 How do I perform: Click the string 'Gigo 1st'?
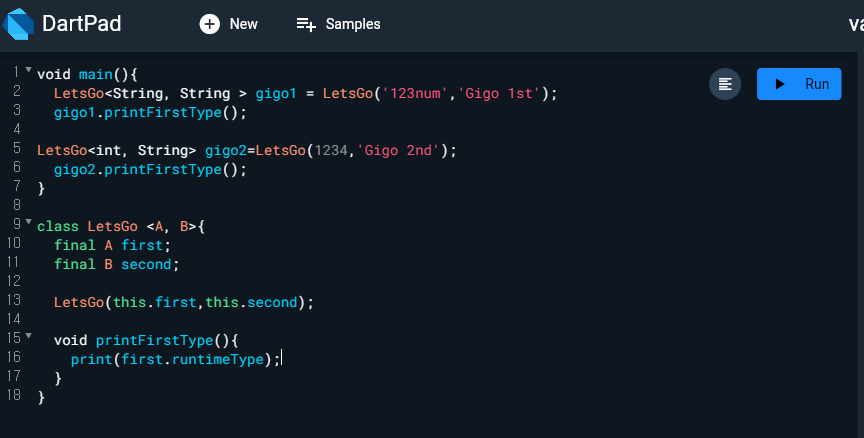click(499, 93)
